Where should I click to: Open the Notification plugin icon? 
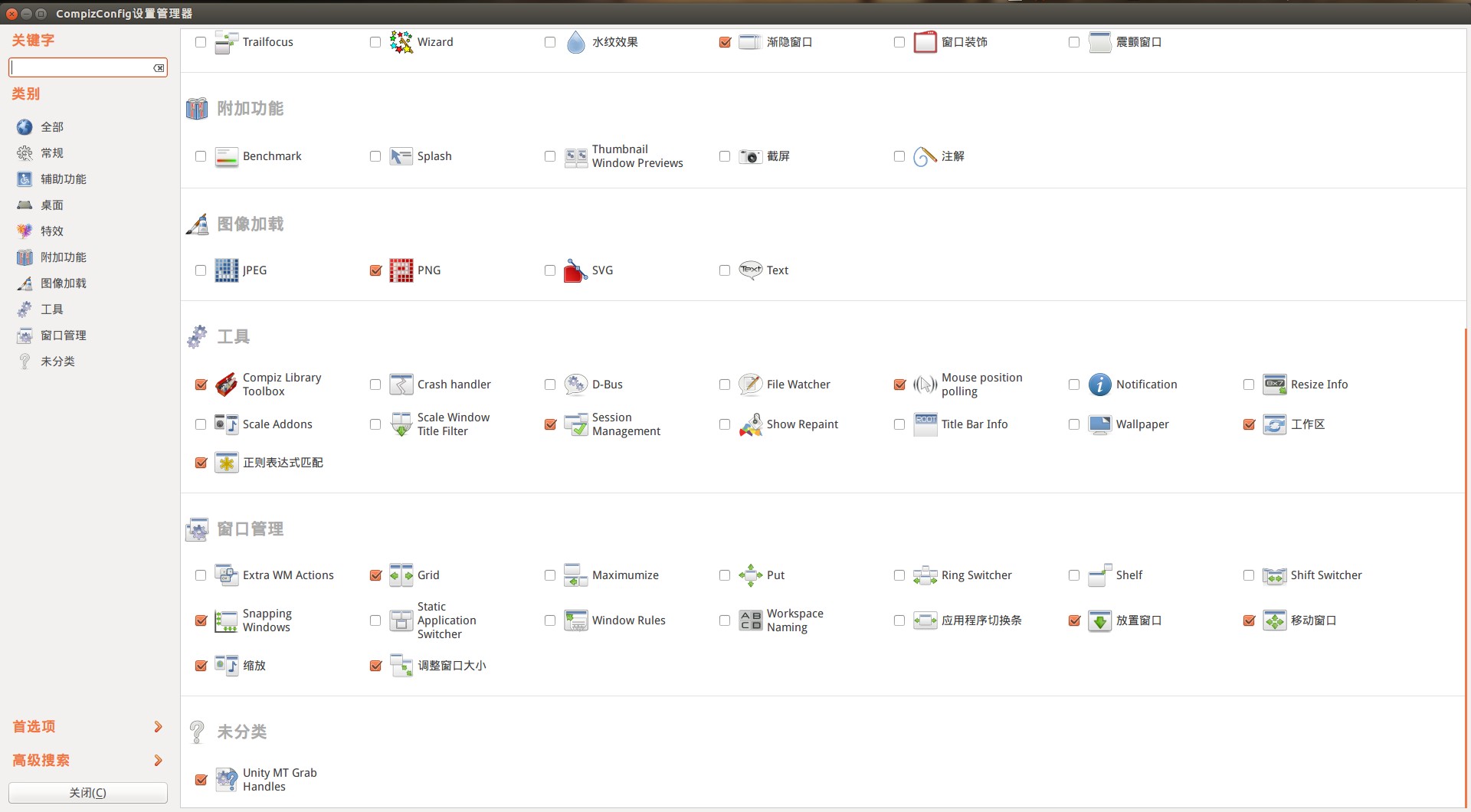click(1100, 385)
